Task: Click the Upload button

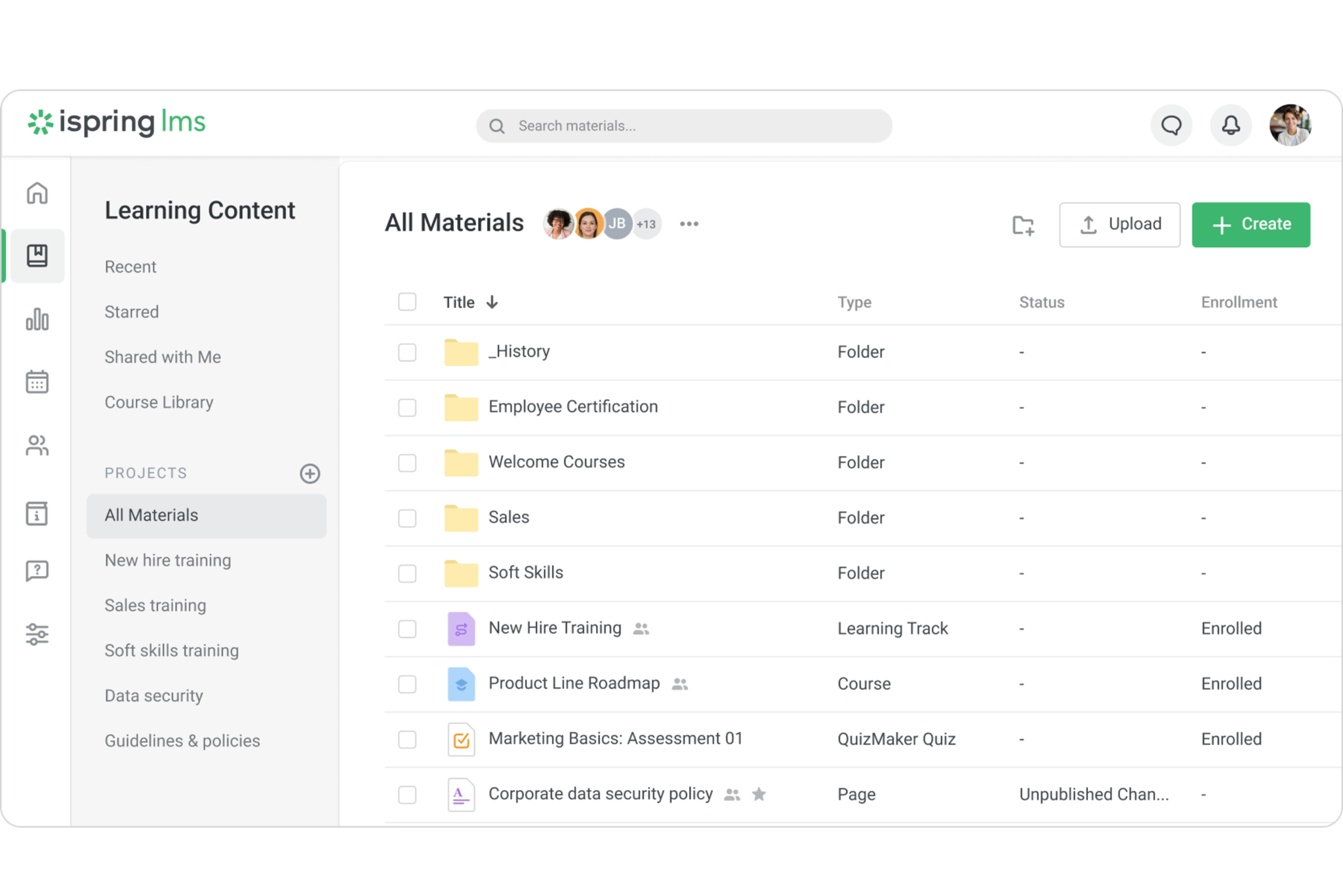Action: click(x=1119, y=225)
